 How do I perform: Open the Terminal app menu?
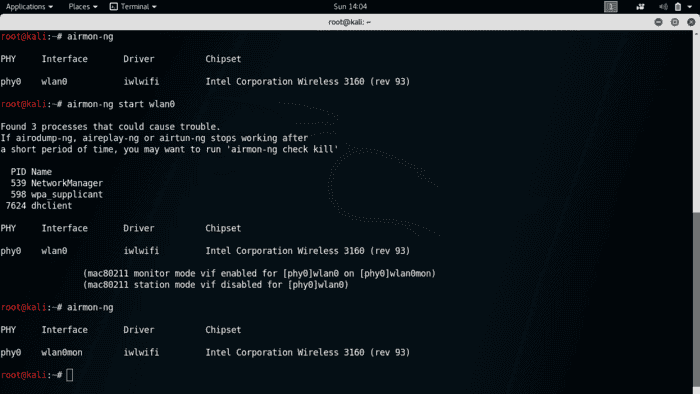[x=133, y=7]
